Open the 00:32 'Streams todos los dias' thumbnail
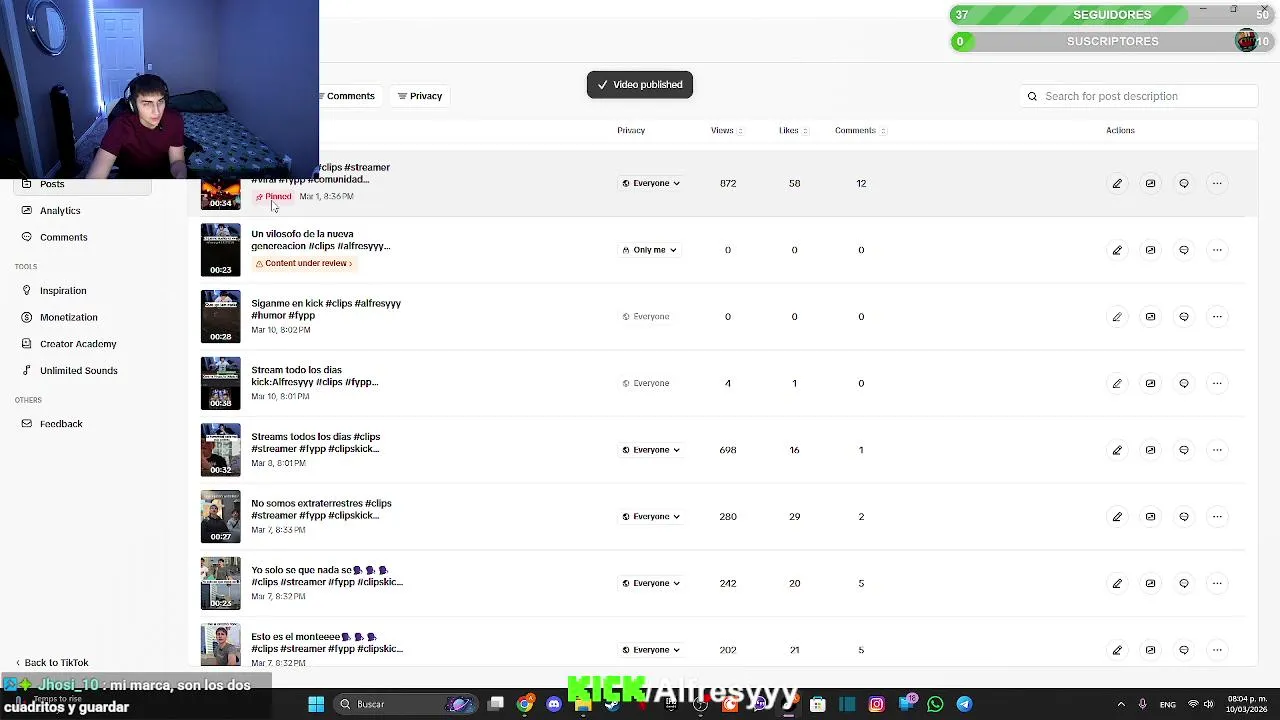 pyautogui.click(x=221, y=450)
